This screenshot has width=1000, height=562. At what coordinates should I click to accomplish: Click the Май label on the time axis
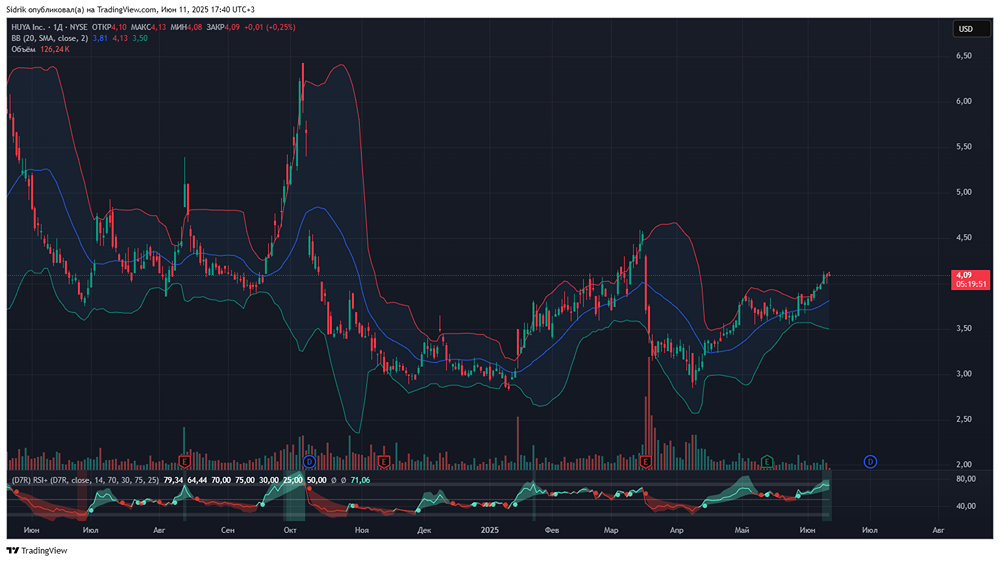click(x=742, y=530)
